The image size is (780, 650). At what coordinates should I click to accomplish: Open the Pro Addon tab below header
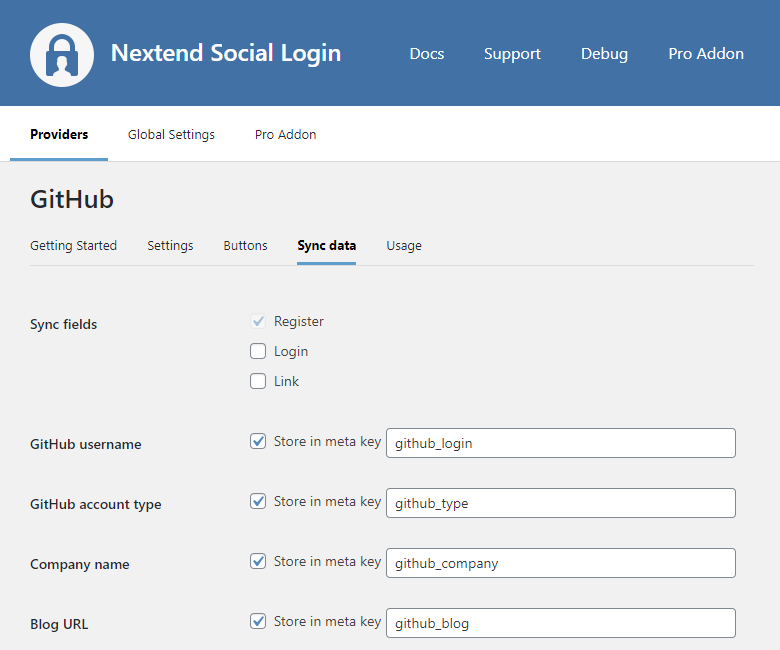(x=285, y=134)
